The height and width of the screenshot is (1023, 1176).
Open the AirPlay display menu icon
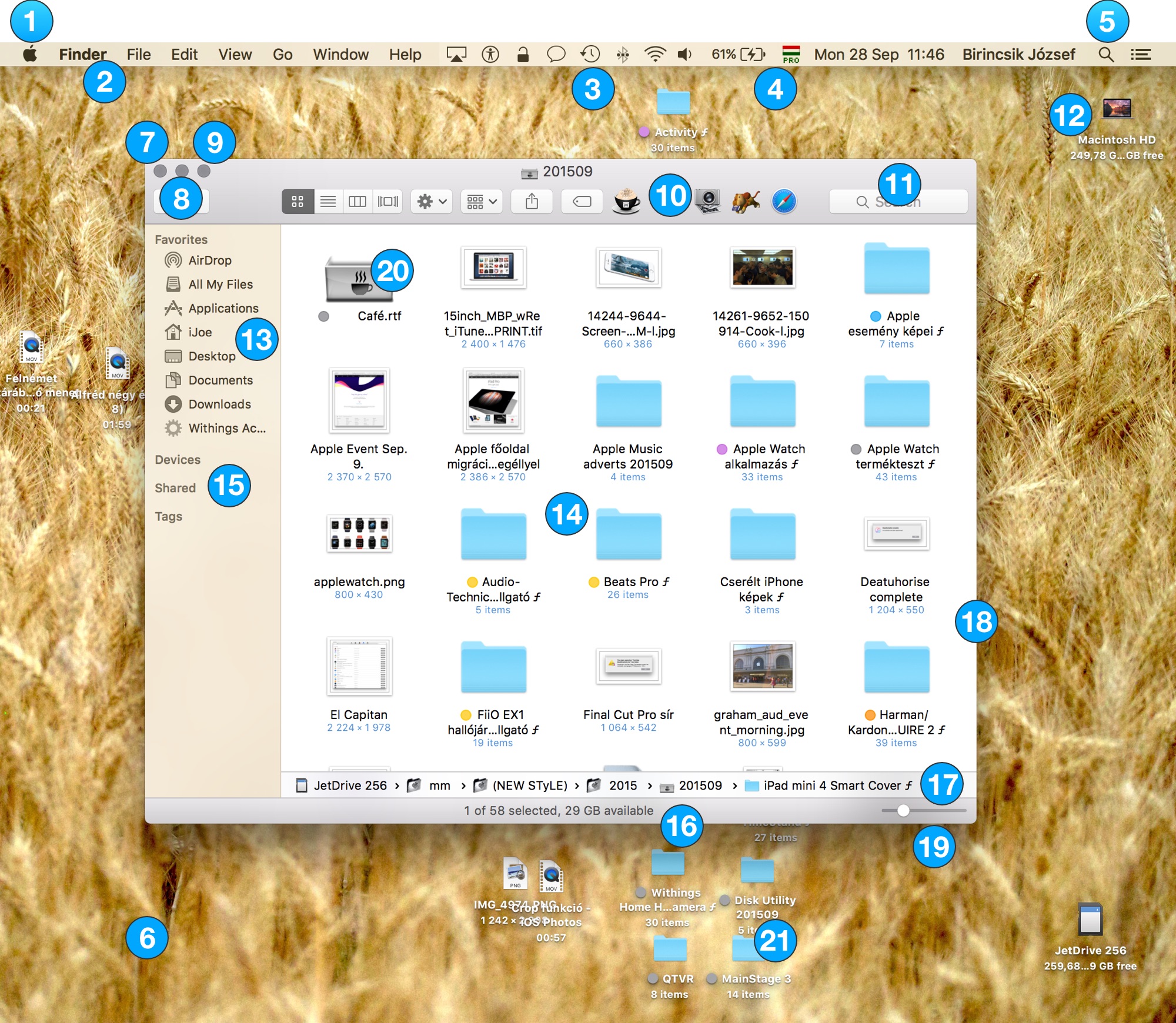[456, 55]
